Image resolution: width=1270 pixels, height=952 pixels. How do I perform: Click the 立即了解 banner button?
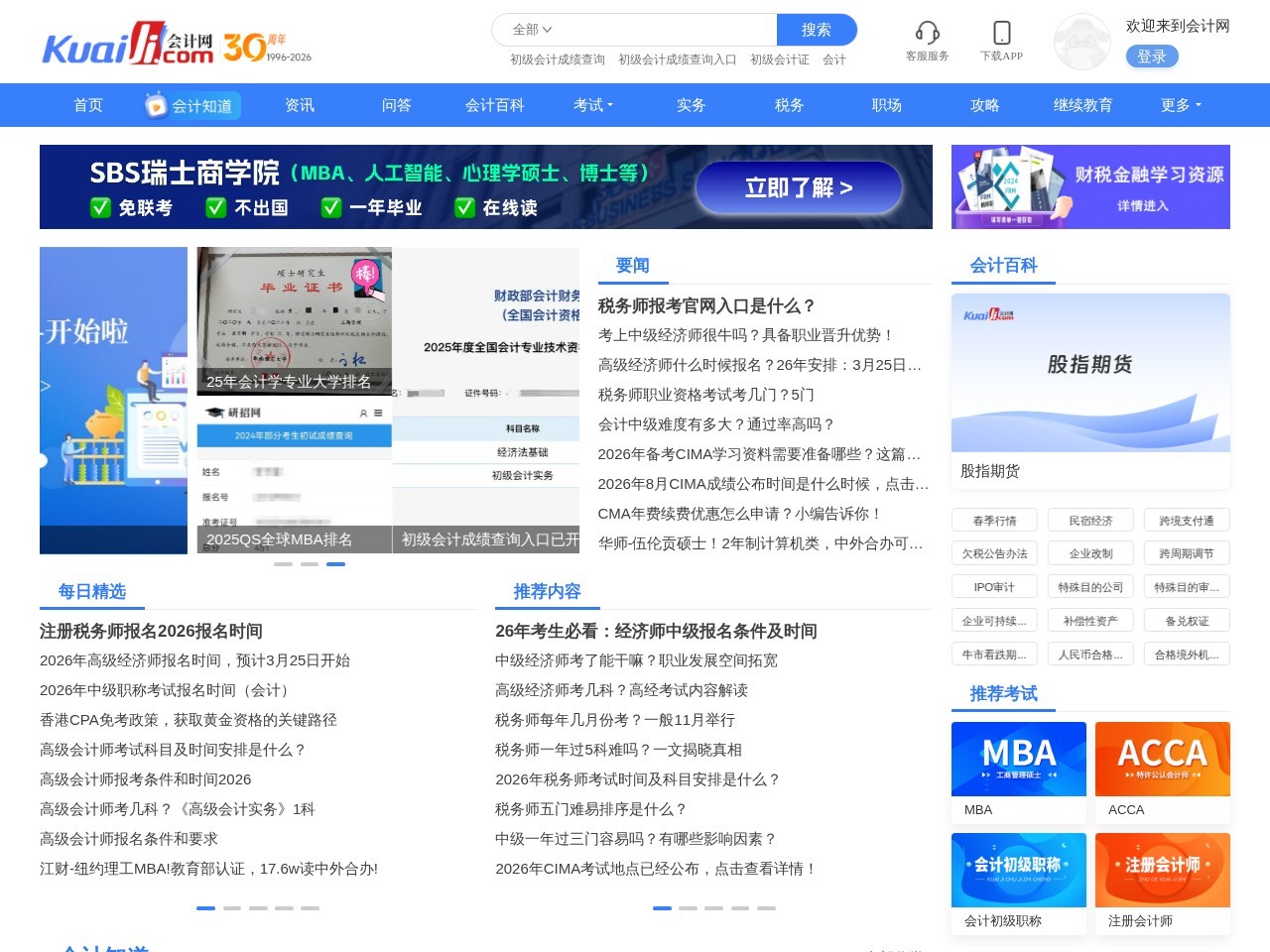[x=799, y=187]
